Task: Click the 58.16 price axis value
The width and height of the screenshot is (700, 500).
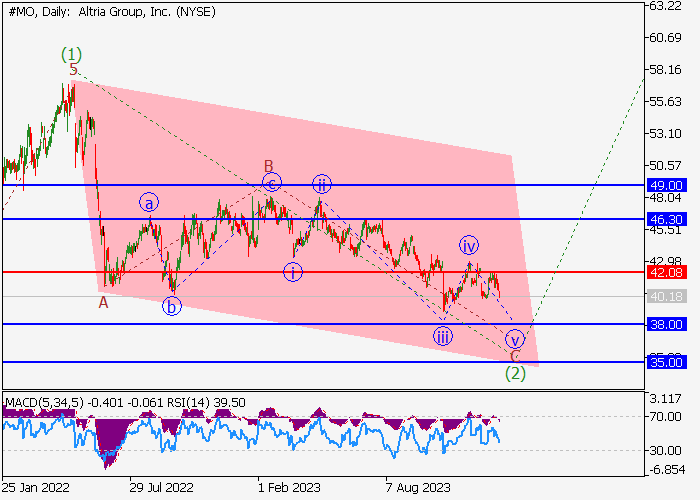Action: pos(665,70)
